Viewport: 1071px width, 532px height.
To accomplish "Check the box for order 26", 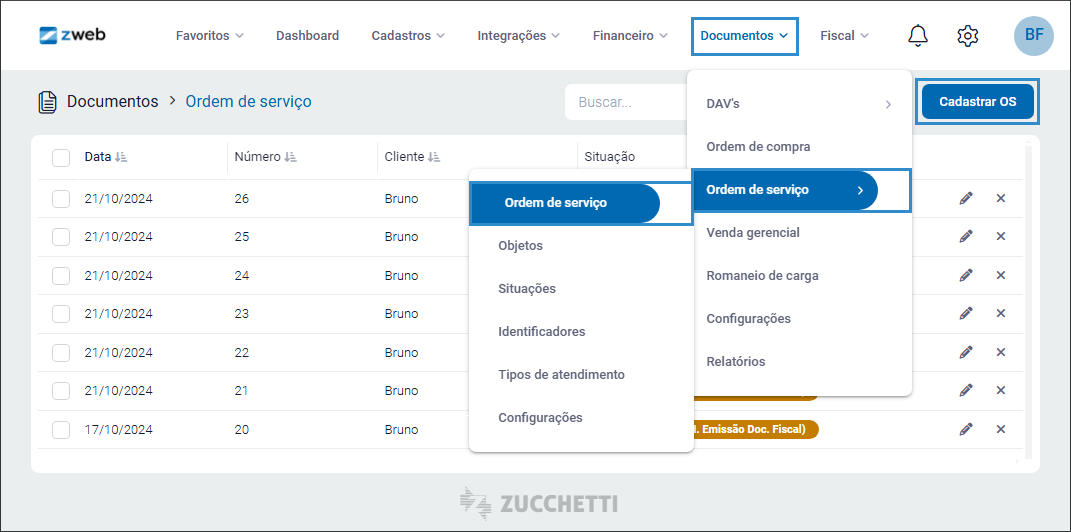I will click(61, 199).
